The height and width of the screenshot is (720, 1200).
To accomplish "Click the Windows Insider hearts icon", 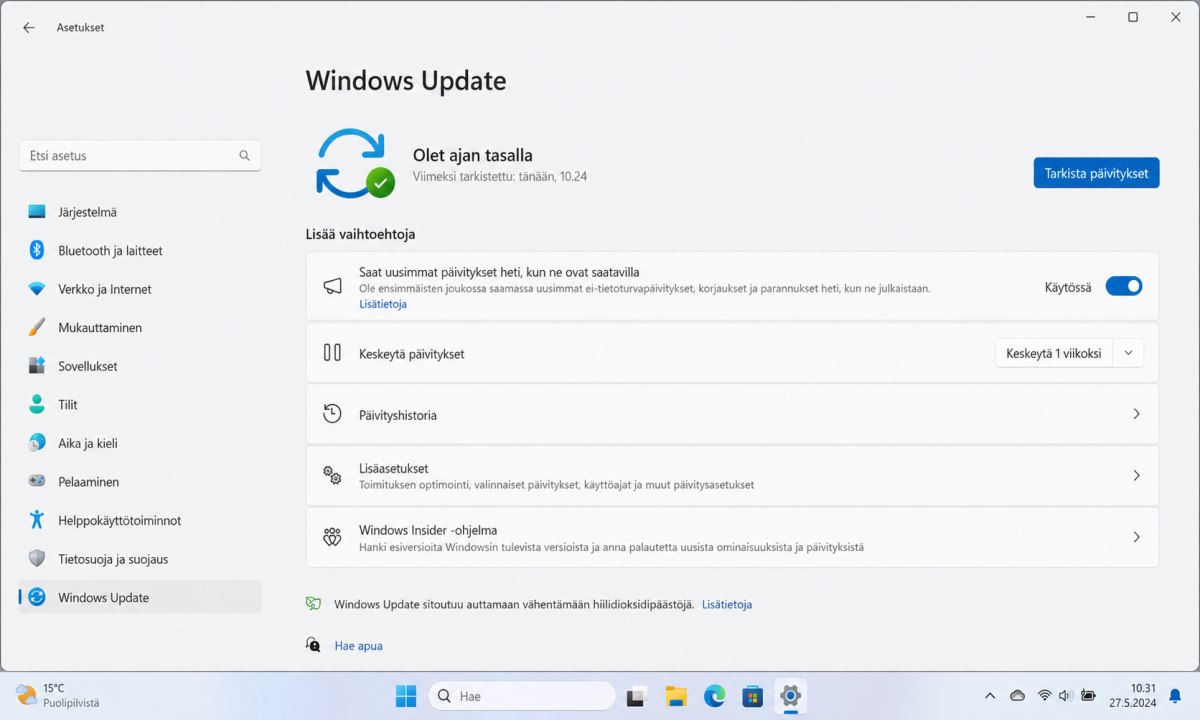I will pos(333,537).
